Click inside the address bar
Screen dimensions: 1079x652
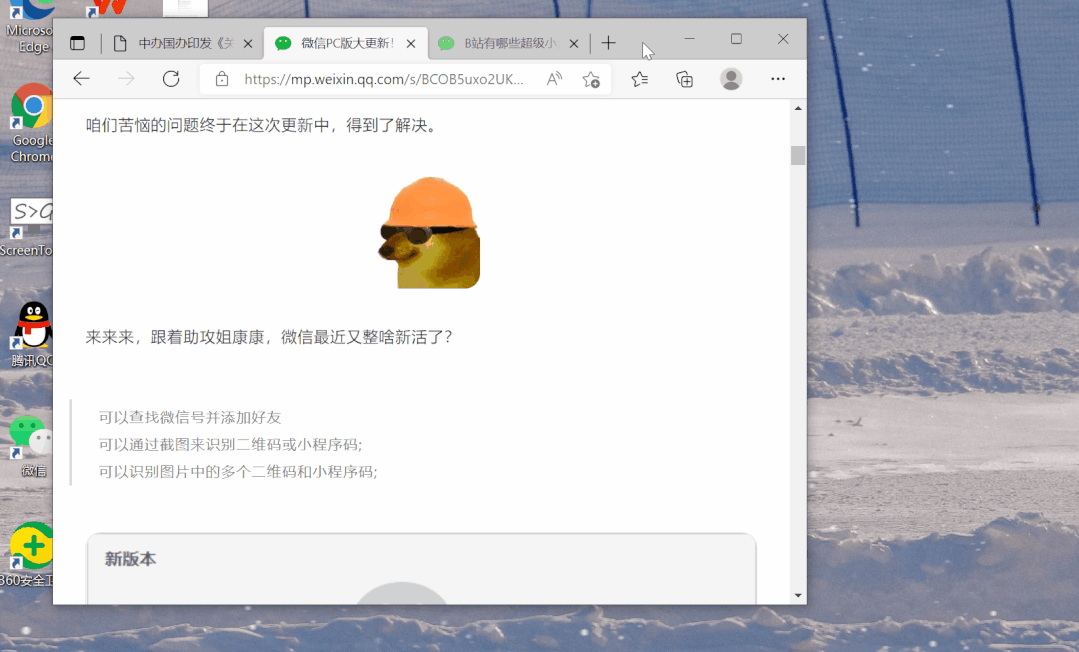tap(380, 79)
